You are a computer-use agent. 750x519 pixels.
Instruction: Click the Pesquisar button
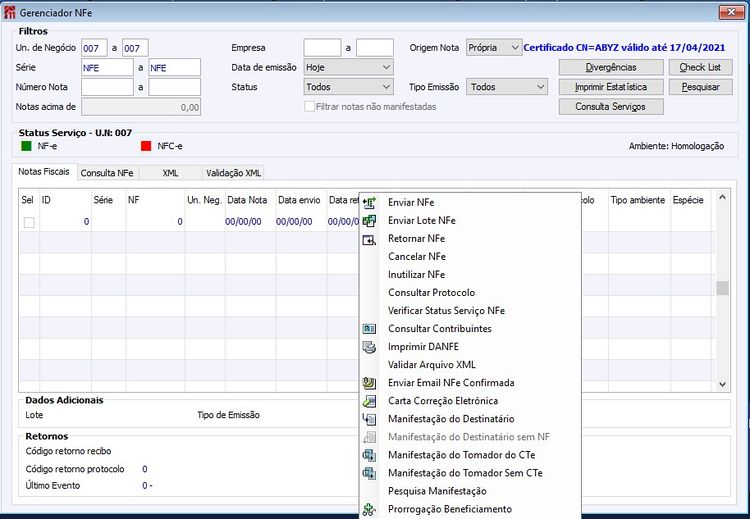(x=700, y=87)
